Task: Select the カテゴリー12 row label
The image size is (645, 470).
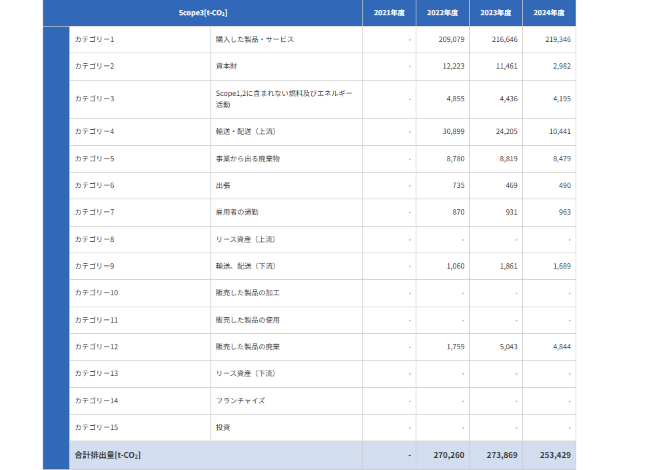Action: tap(96, 347)
